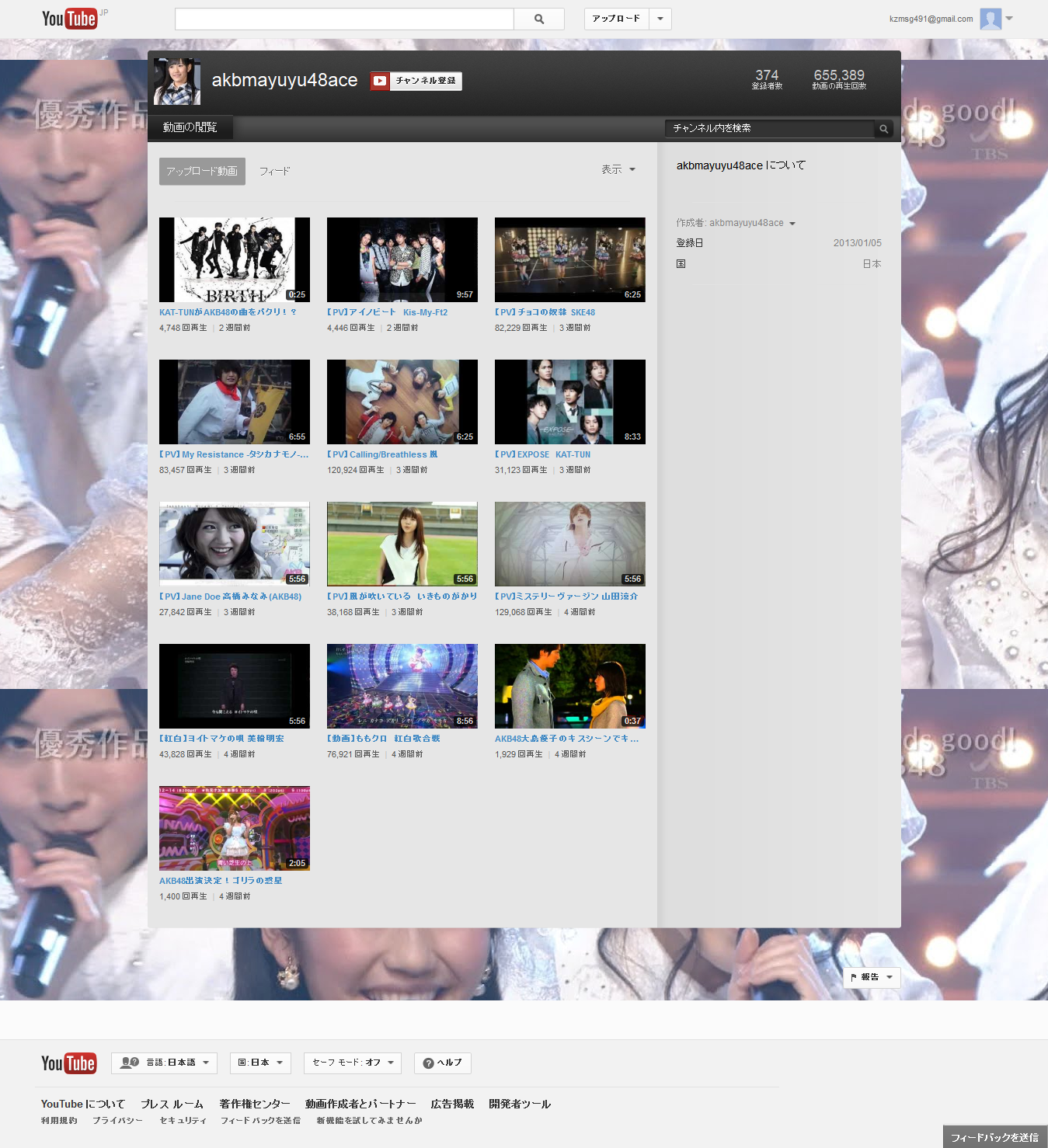1048x1148 pixels.
Task: Click the user account avatar icon
Action: (x=991, y=19)
